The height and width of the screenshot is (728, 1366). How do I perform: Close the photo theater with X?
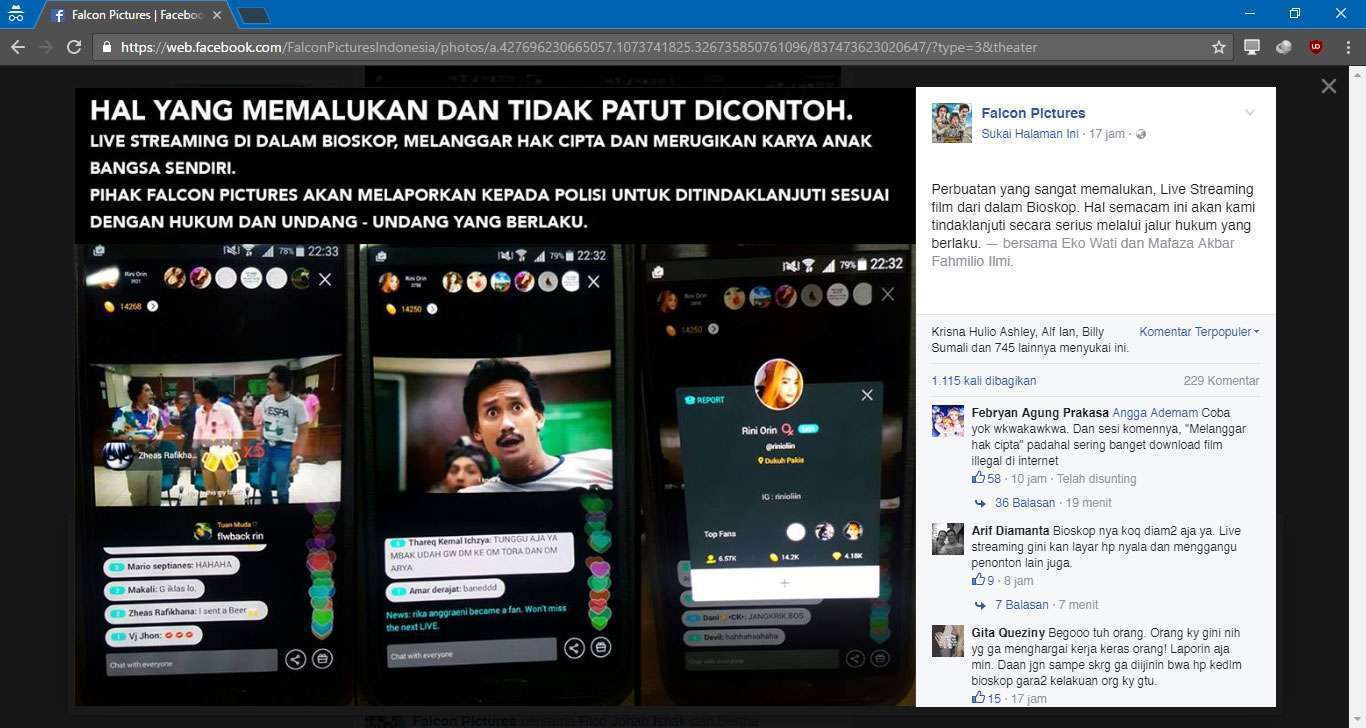(x=1328, y=86)
